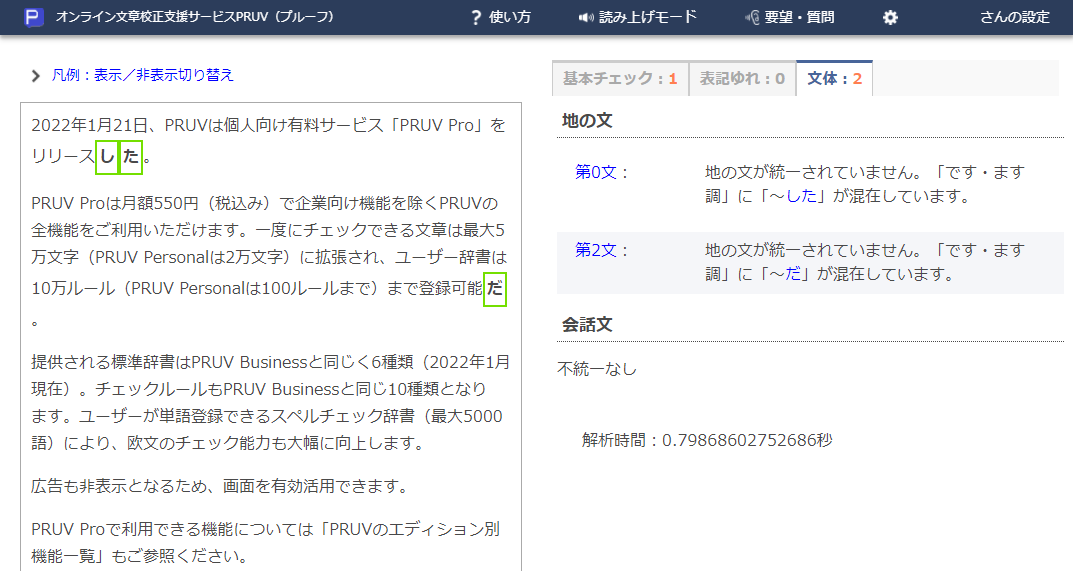Screen dimensions: 1073x571
Task: Click paragraph starting 広告も非表示となるため
Action: (221, 486)
